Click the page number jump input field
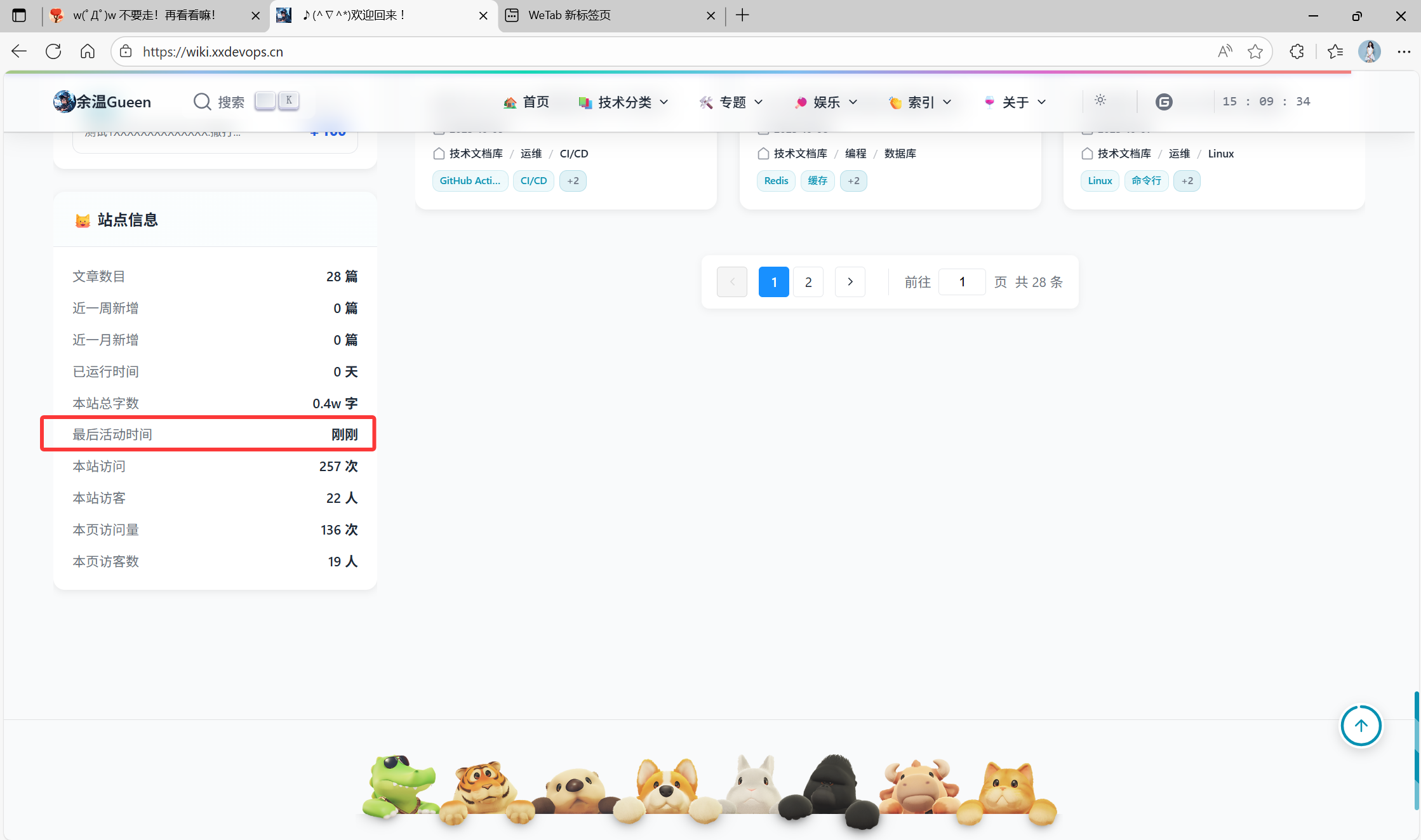Image resolution: width=1421 pixels, height=840 pixels. (961, 282)
